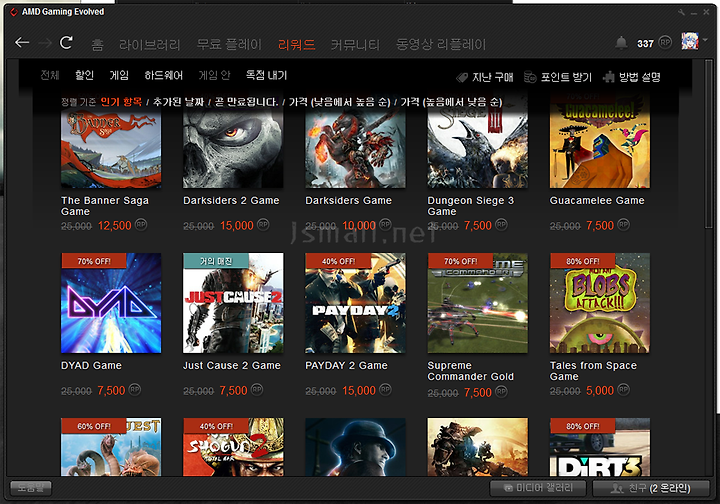Click AMD Gaming Evolved logo icon
This screenshot has width=720, height=504.
pyautogui.click(x=14, y=12)
